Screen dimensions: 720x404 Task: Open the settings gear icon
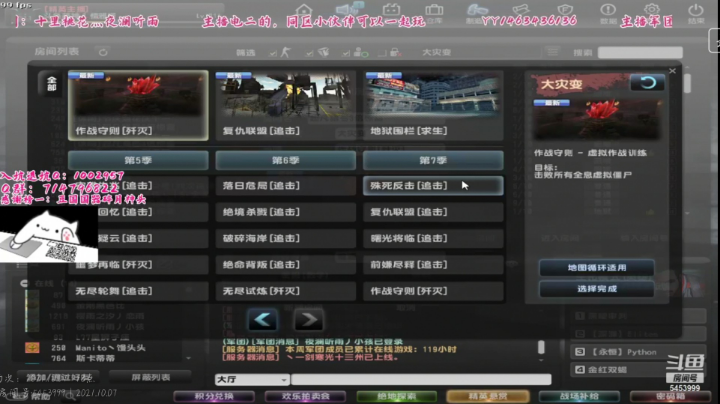pyautogui.click(x=651, y=10)
